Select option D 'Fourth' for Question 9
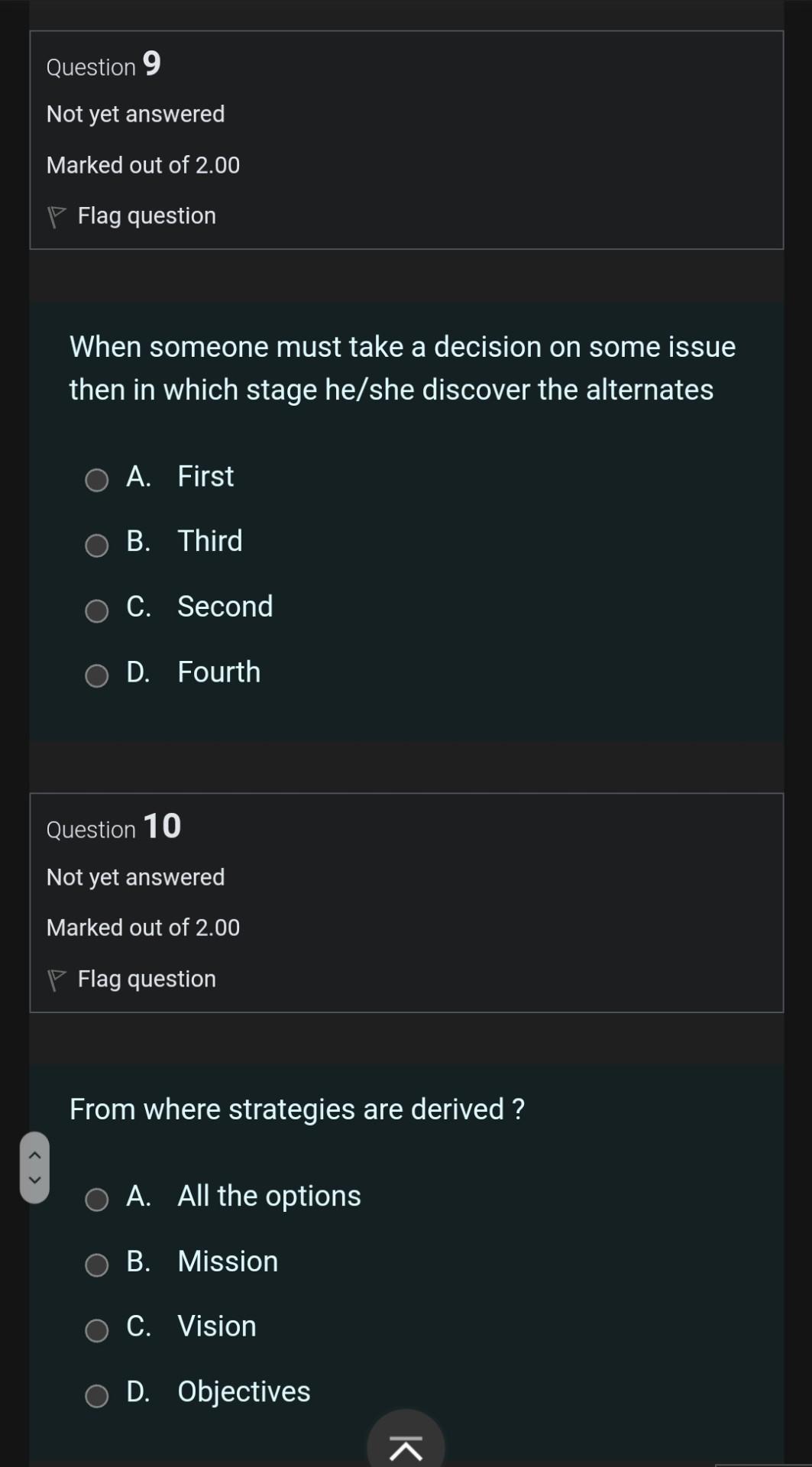 (x=96, y=676)
